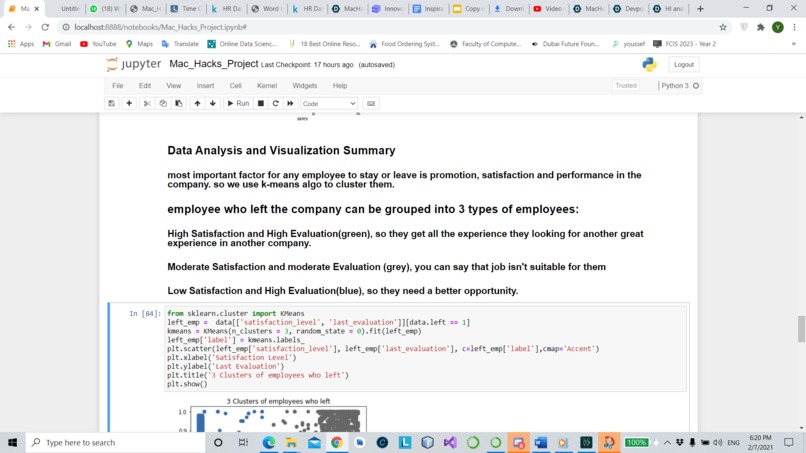Click the Last Checkpoint 17 hours ago text

[x=307, y=65]
